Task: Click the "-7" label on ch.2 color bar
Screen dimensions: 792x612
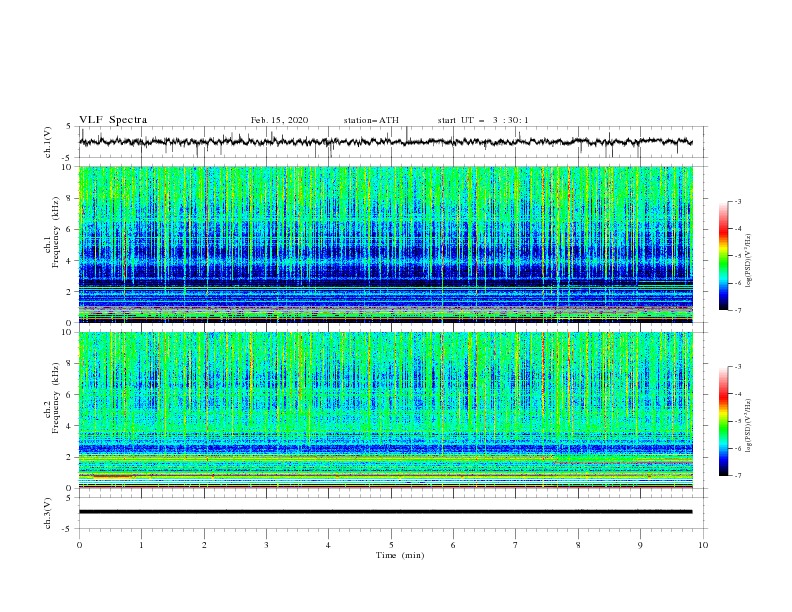Action: tap(738, 476)
